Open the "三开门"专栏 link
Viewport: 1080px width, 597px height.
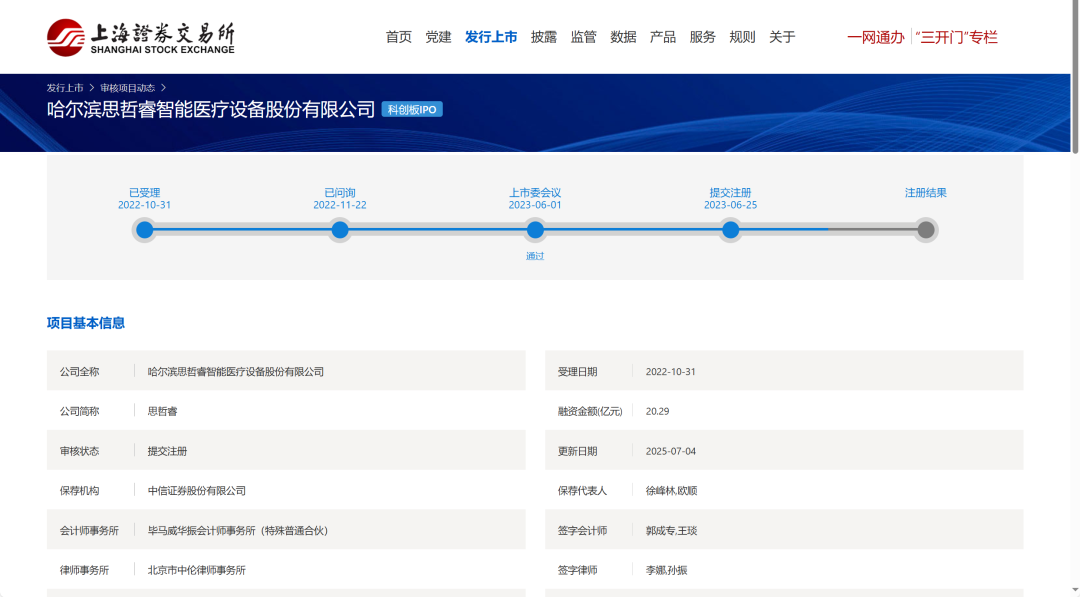click(x=957, y=37)
